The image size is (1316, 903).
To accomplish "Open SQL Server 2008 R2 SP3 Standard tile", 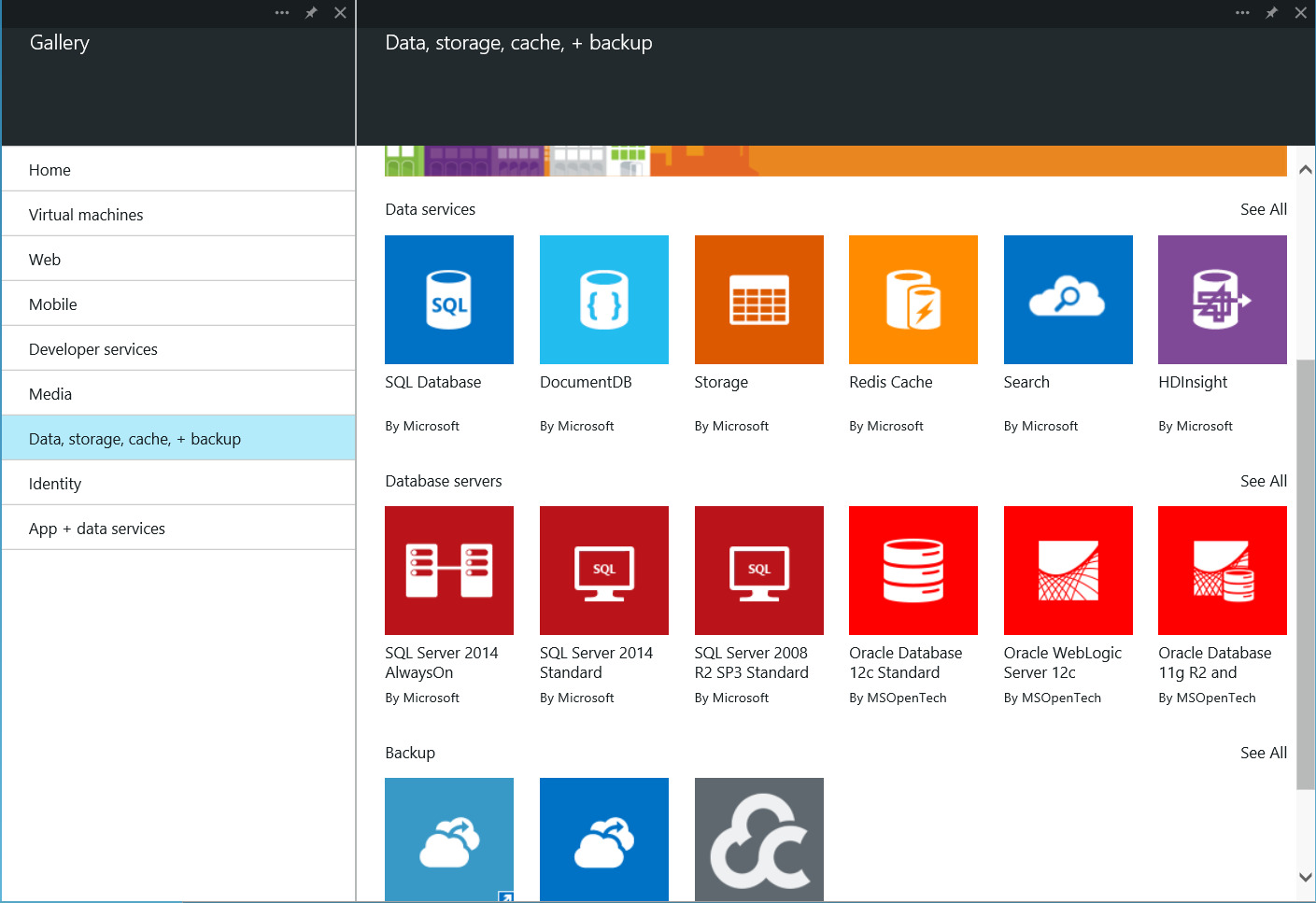I will click(x=759, y=571).
